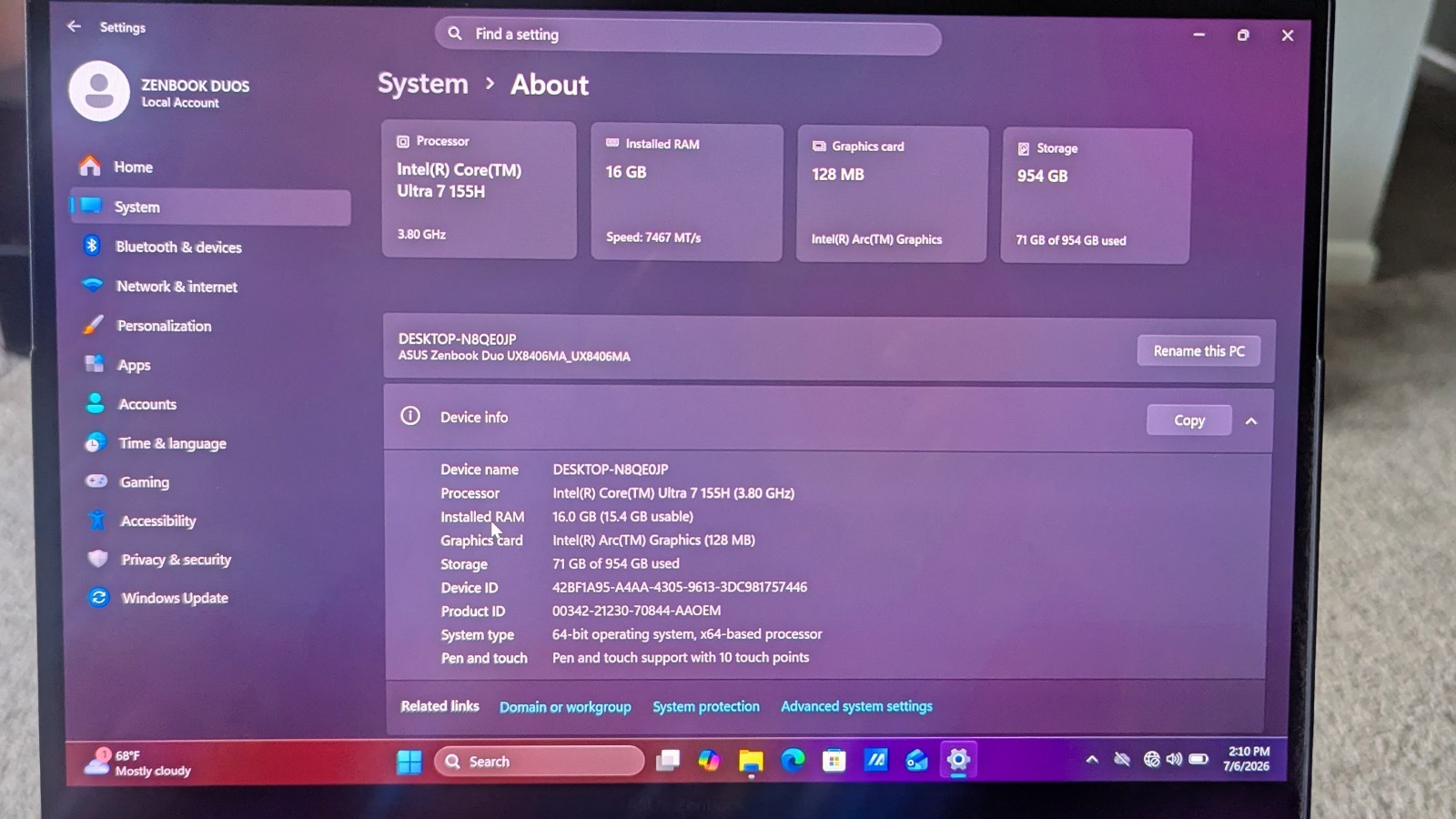
Task: Collapse the Device info section
Action: [1251, 420]
